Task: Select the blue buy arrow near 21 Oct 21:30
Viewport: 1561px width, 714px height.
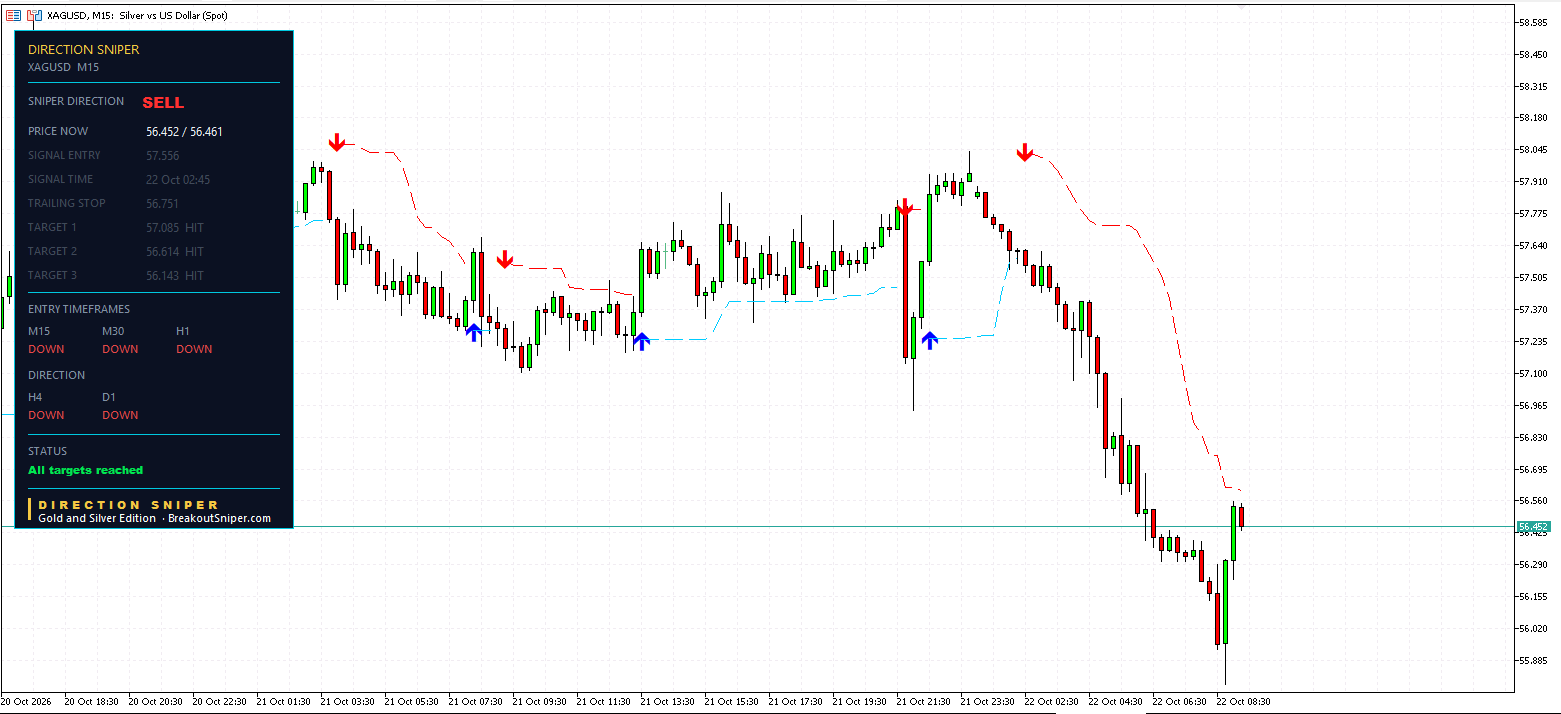Action: [x=930, y=340]
